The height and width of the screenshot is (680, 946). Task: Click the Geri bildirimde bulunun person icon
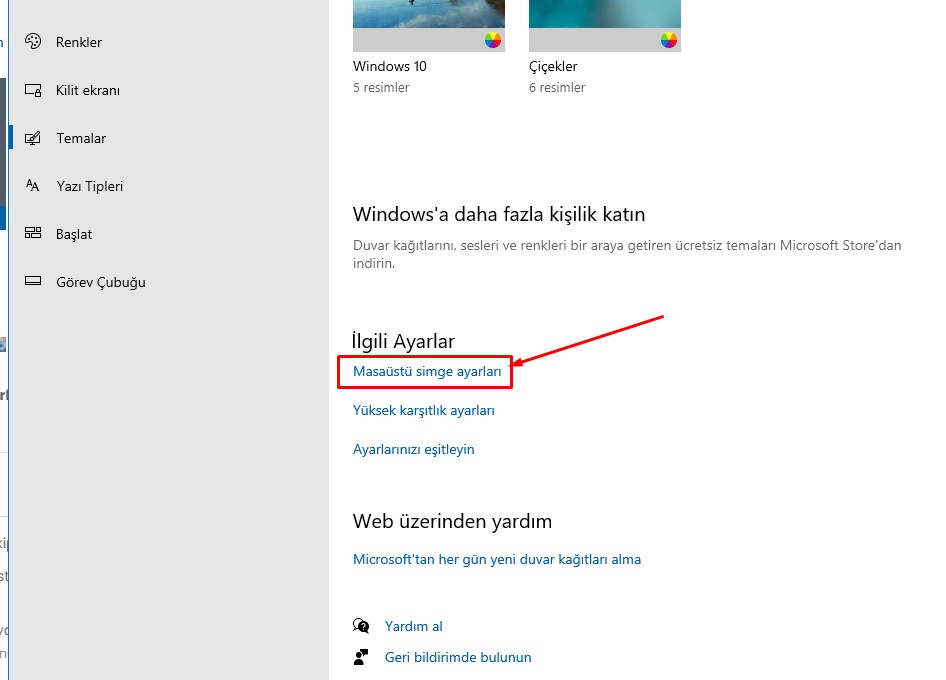(x=361, y=656)
